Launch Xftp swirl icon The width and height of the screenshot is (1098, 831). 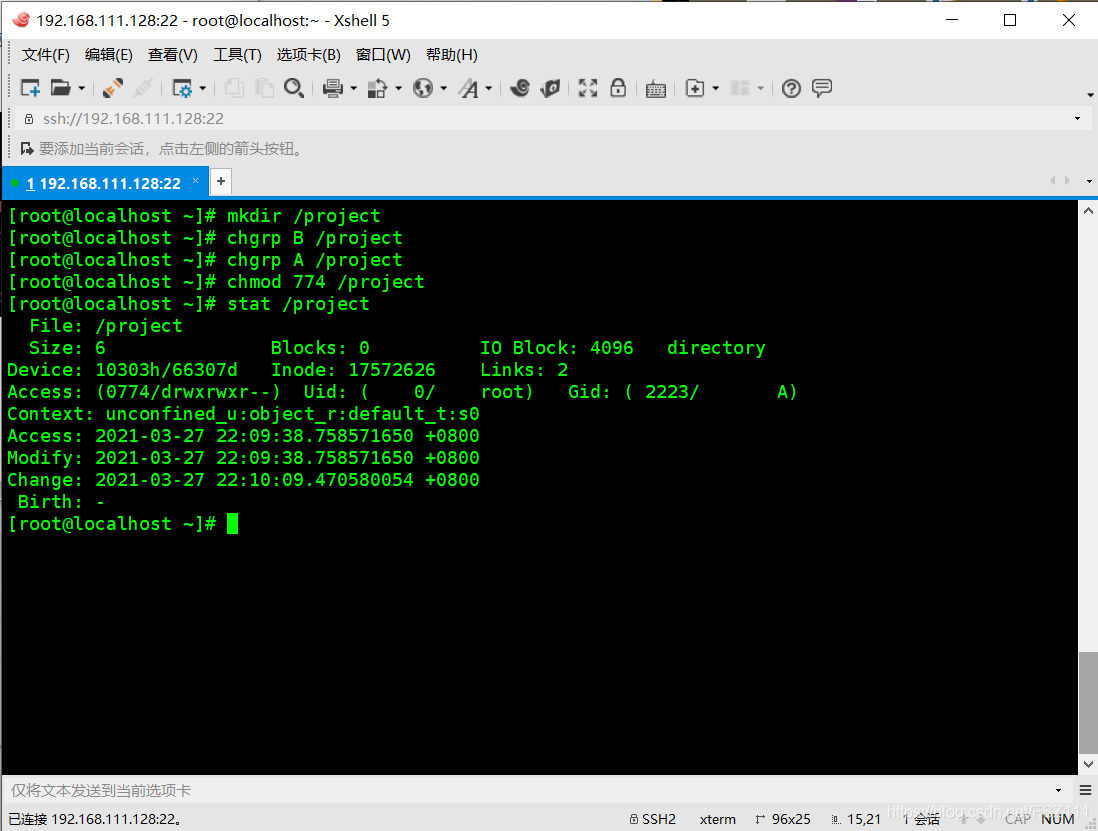(x=520, y=88)
